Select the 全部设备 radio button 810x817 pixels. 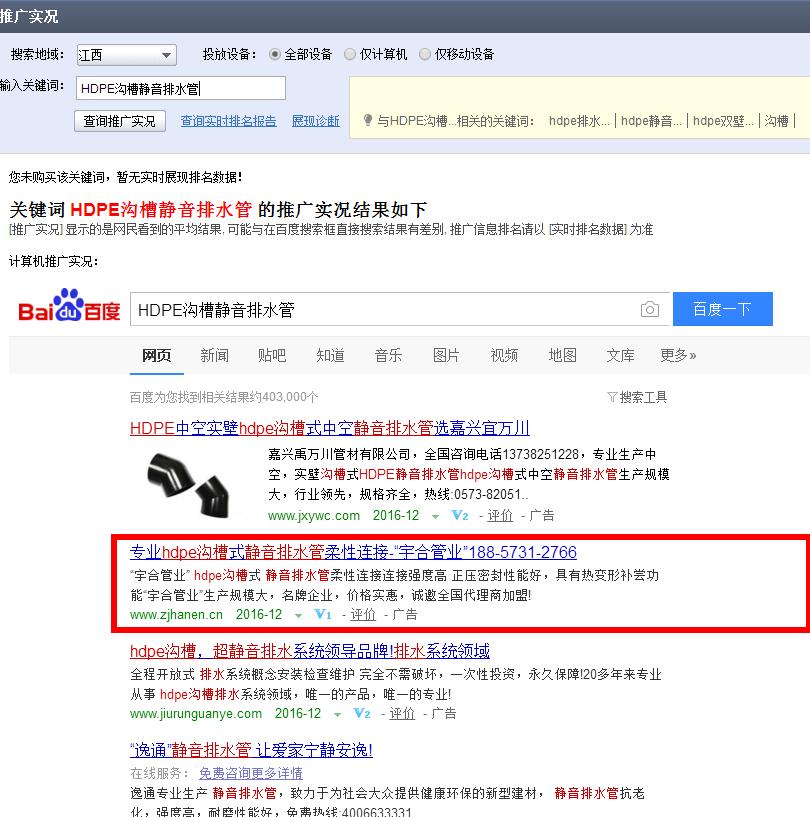point(275,54)
